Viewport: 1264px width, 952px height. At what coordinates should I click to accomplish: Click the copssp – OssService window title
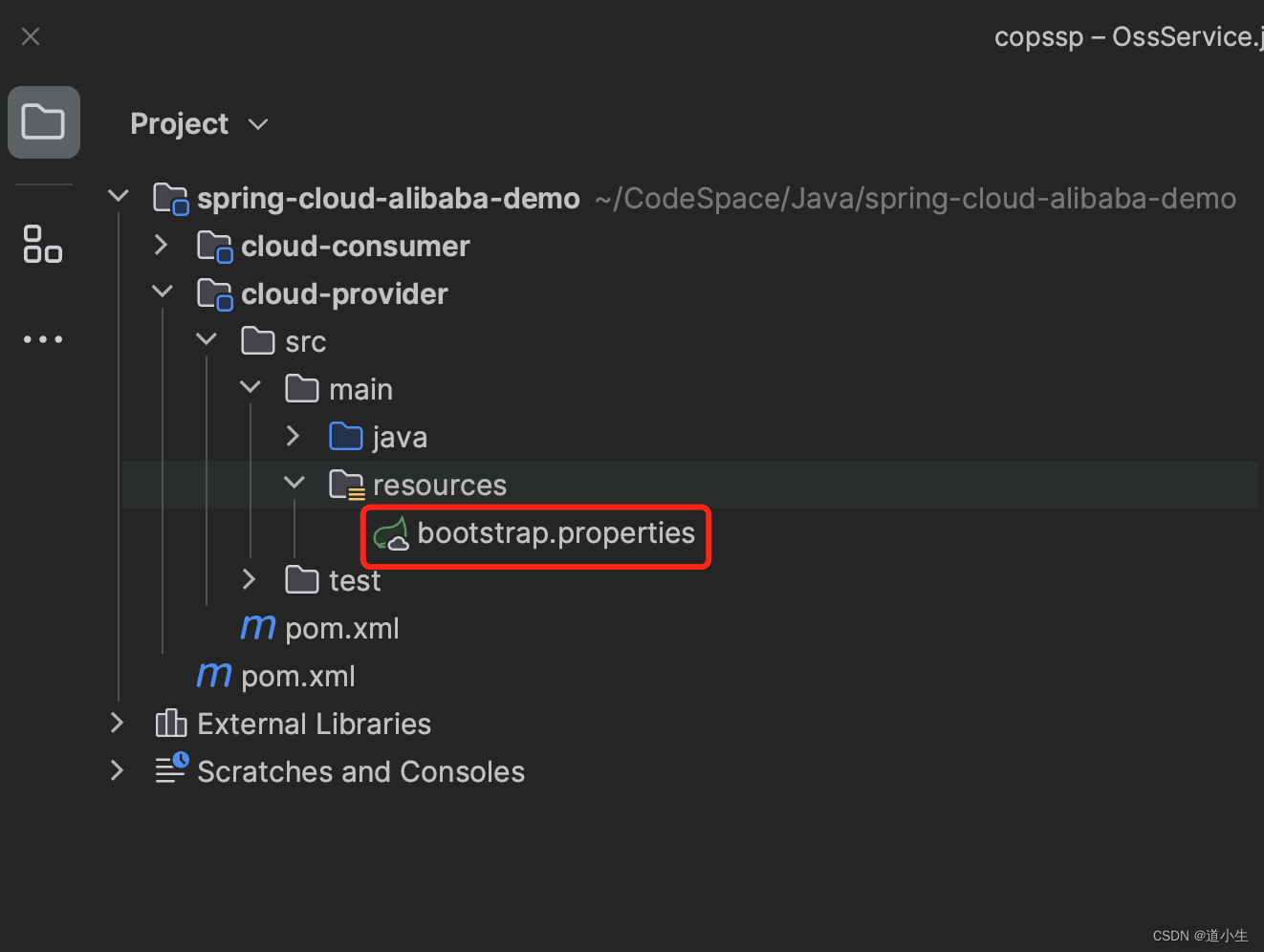[1129, 37]
